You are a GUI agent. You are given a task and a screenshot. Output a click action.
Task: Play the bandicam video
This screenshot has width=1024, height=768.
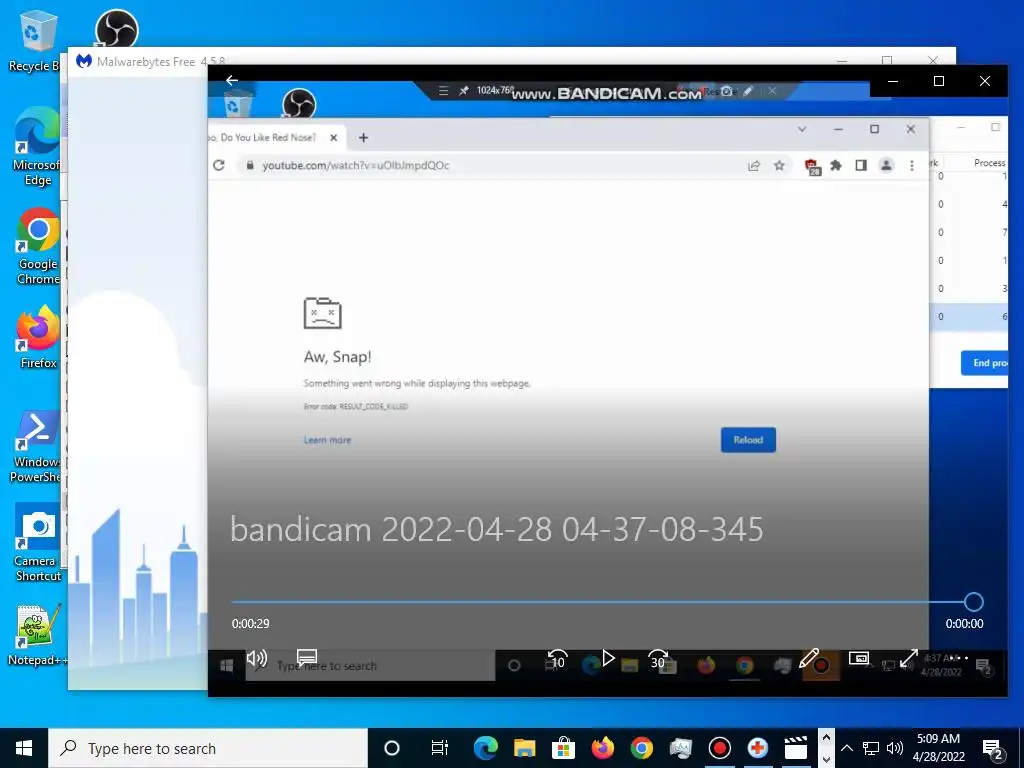(x=608, y=658)
